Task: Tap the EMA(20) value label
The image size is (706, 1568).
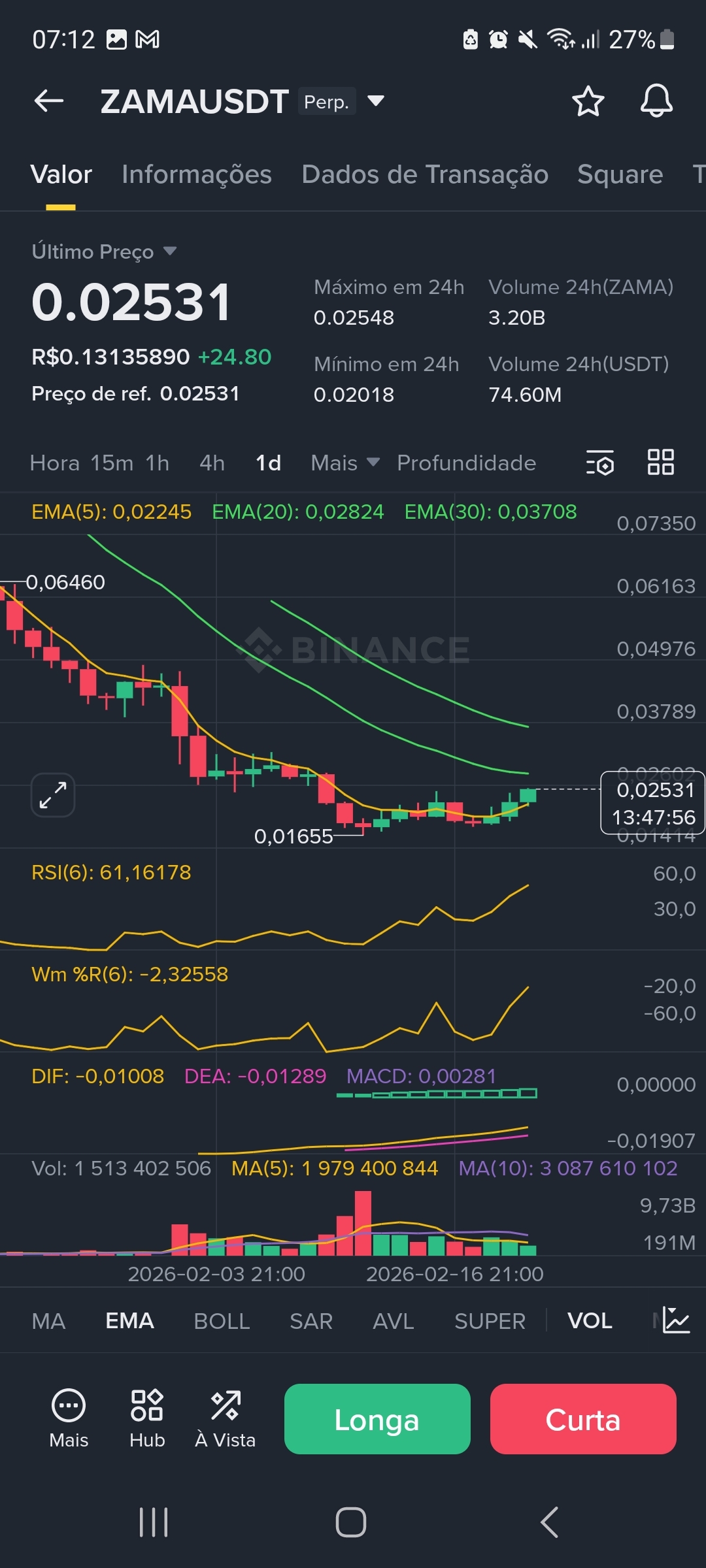Action: coord(298,512)
